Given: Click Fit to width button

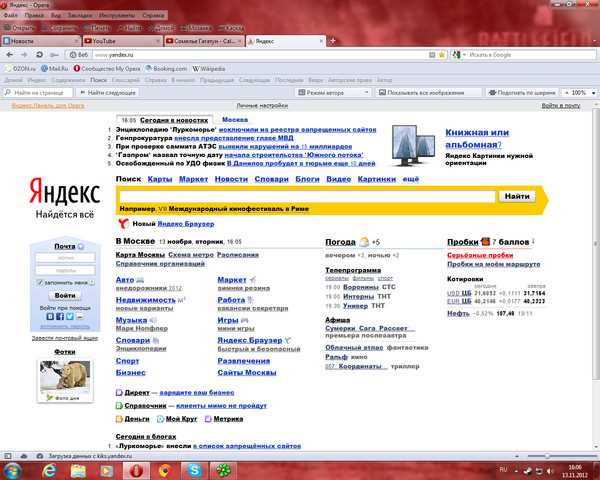Looking at the screenshot, I should point(522,93).
